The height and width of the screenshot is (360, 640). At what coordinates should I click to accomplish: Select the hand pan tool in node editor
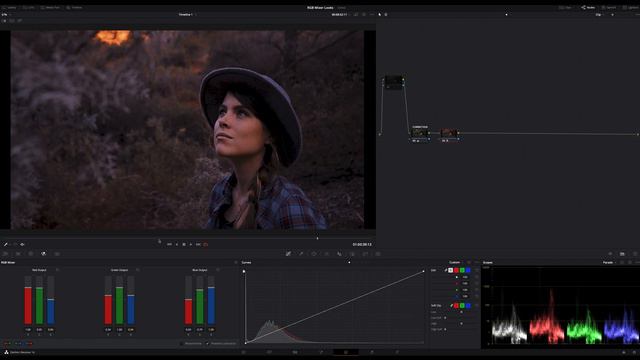coord(386,14)
